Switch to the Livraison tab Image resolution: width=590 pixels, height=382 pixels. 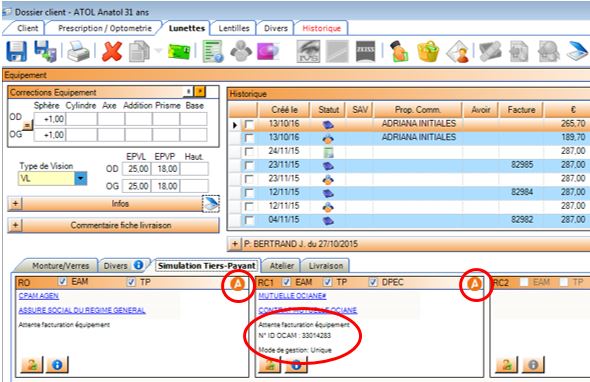(326, 266)
